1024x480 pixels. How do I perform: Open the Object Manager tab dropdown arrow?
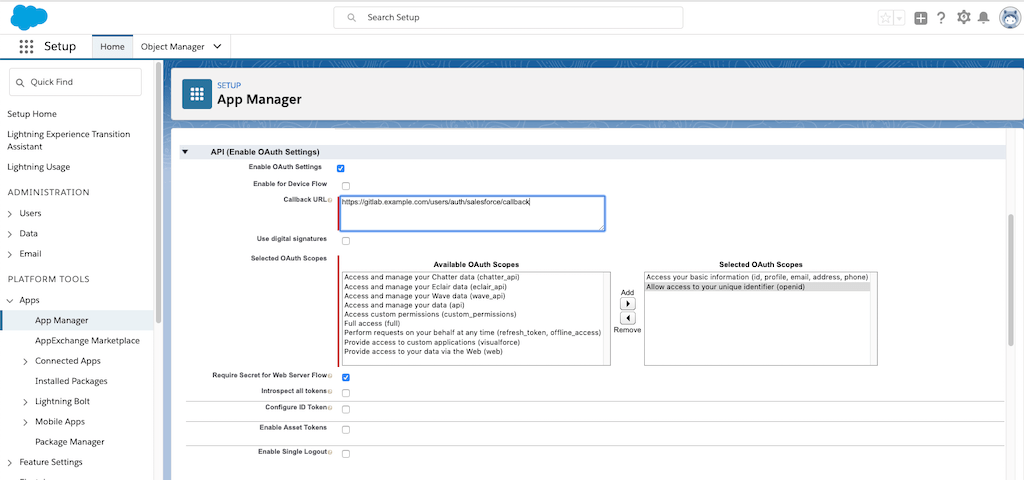tap(217, 47)
